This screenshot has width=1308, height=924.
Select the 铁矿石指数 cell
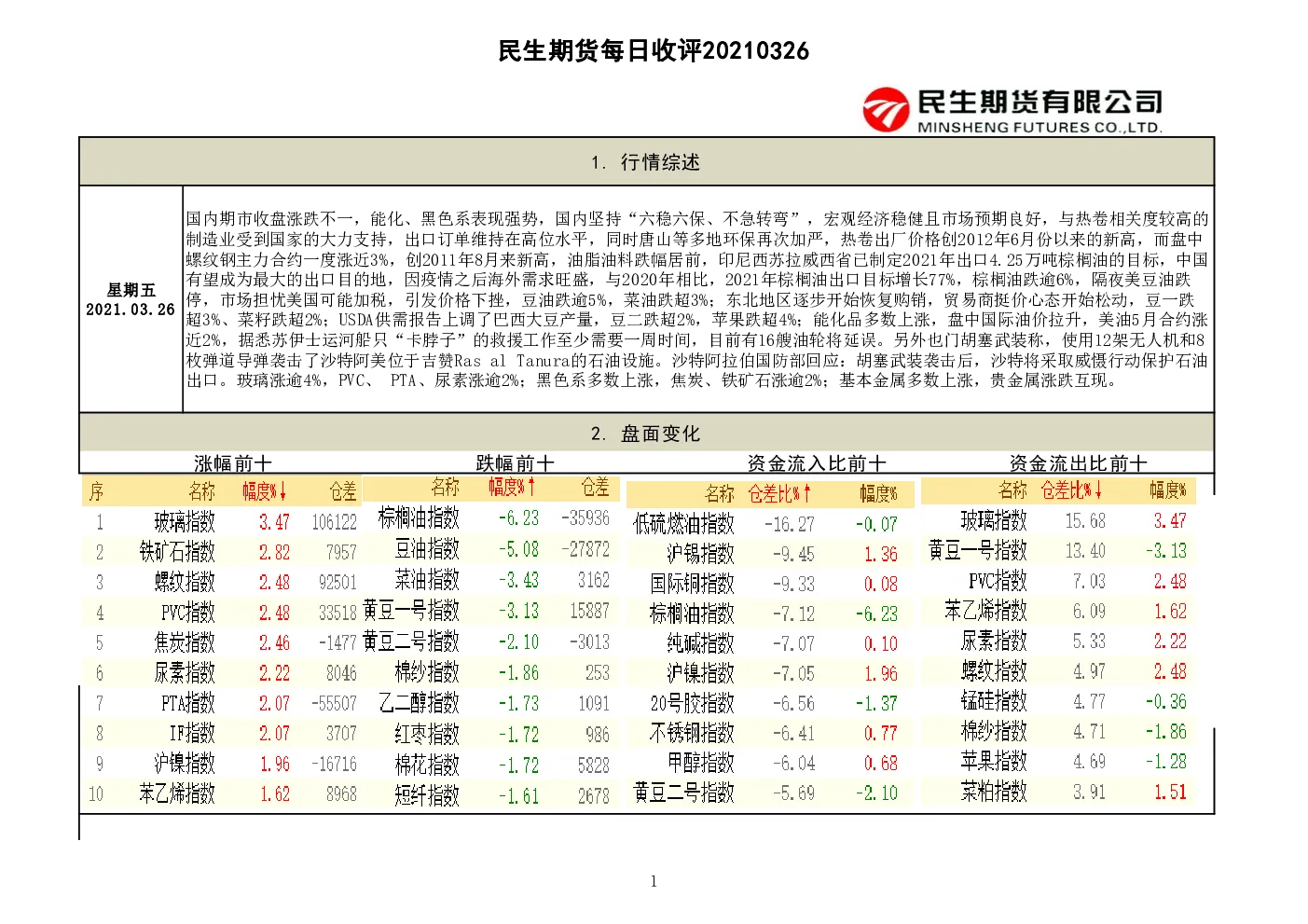tap(177, 552)
